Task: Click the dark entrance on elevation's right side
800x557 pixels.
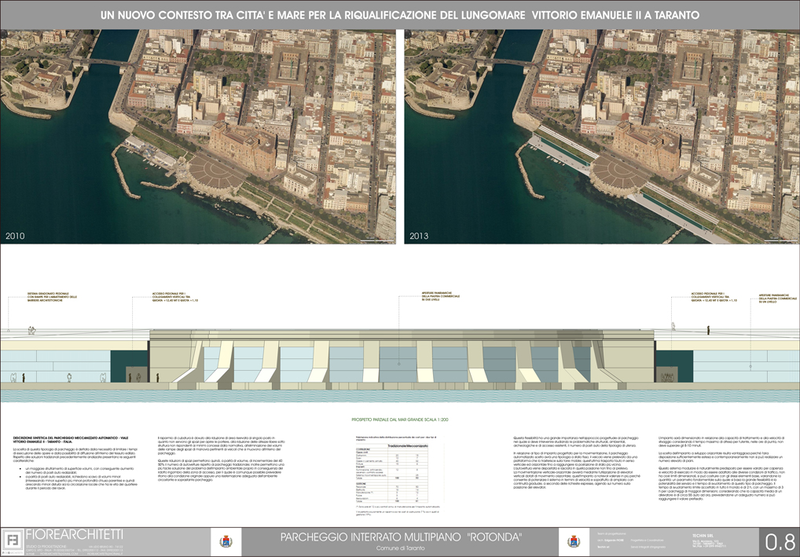Action: 674,357
